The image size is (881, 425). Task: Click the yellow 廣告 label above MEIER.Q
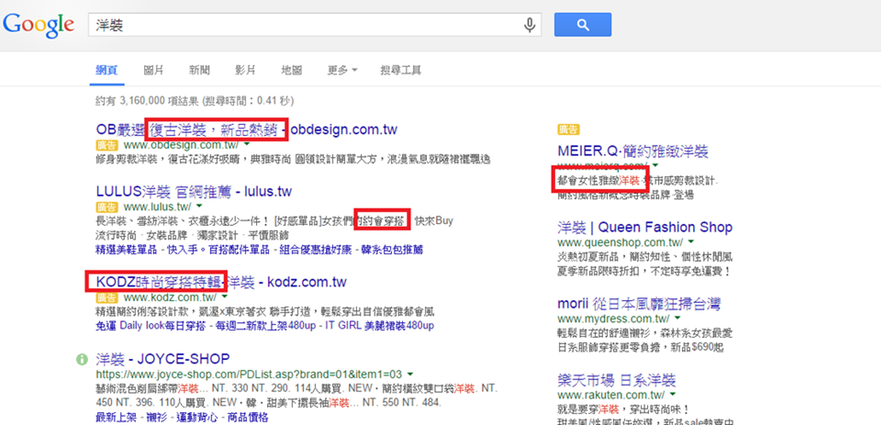pyautogui.click(x=569, y=129)
